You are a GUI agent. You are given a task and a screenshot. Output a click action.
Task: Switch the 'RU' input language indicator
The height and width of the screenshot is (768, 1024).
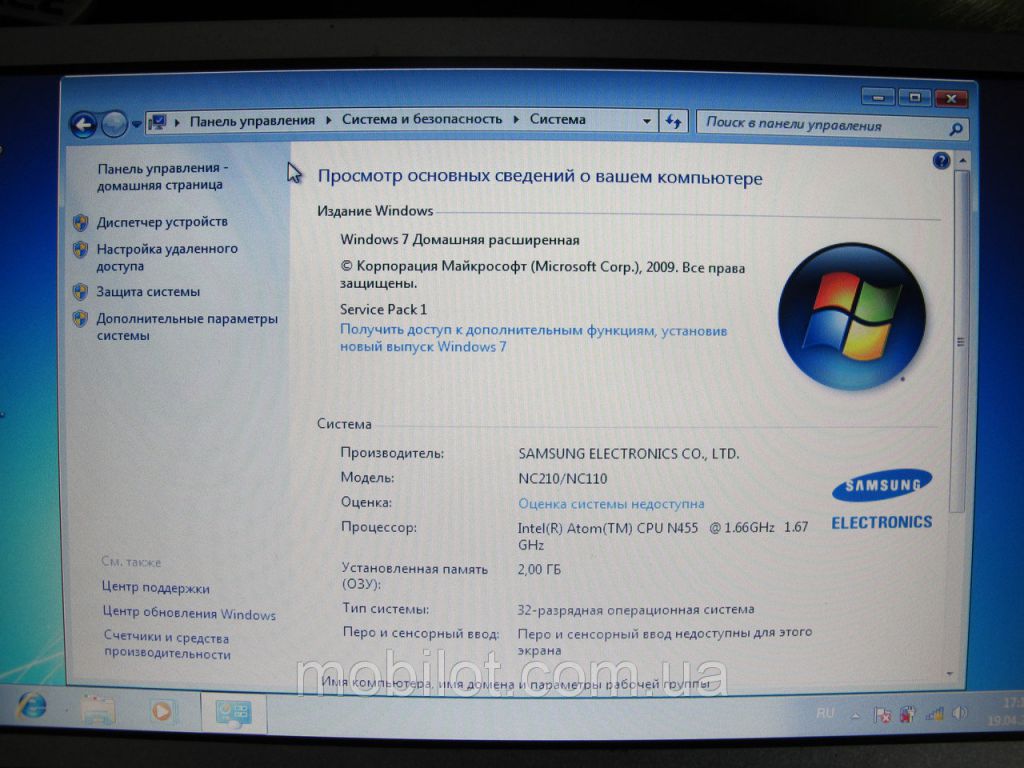825,714
